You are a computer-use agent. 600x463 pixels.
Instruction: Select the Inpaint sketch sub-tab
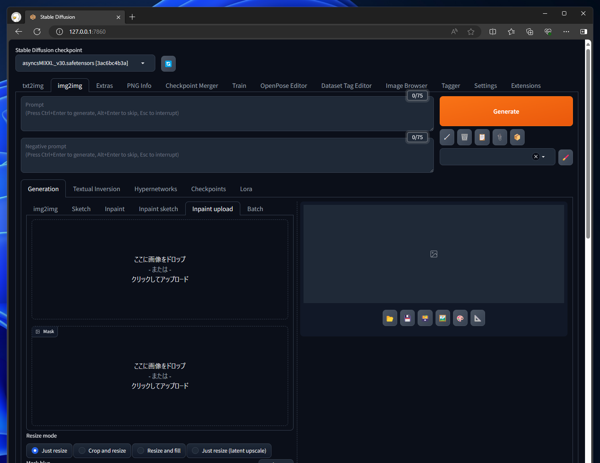click(x=158, y=209)
